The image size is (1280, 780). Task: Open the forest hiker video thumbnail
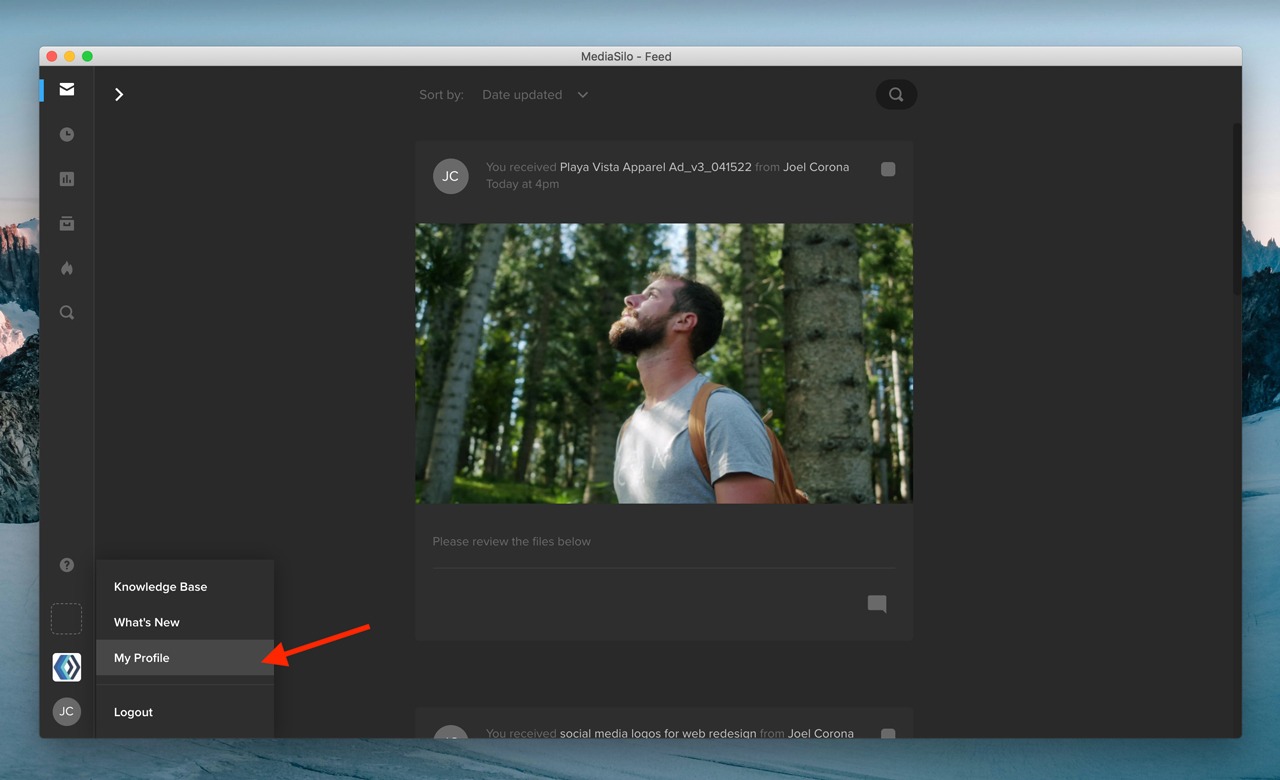pos(664,363)
